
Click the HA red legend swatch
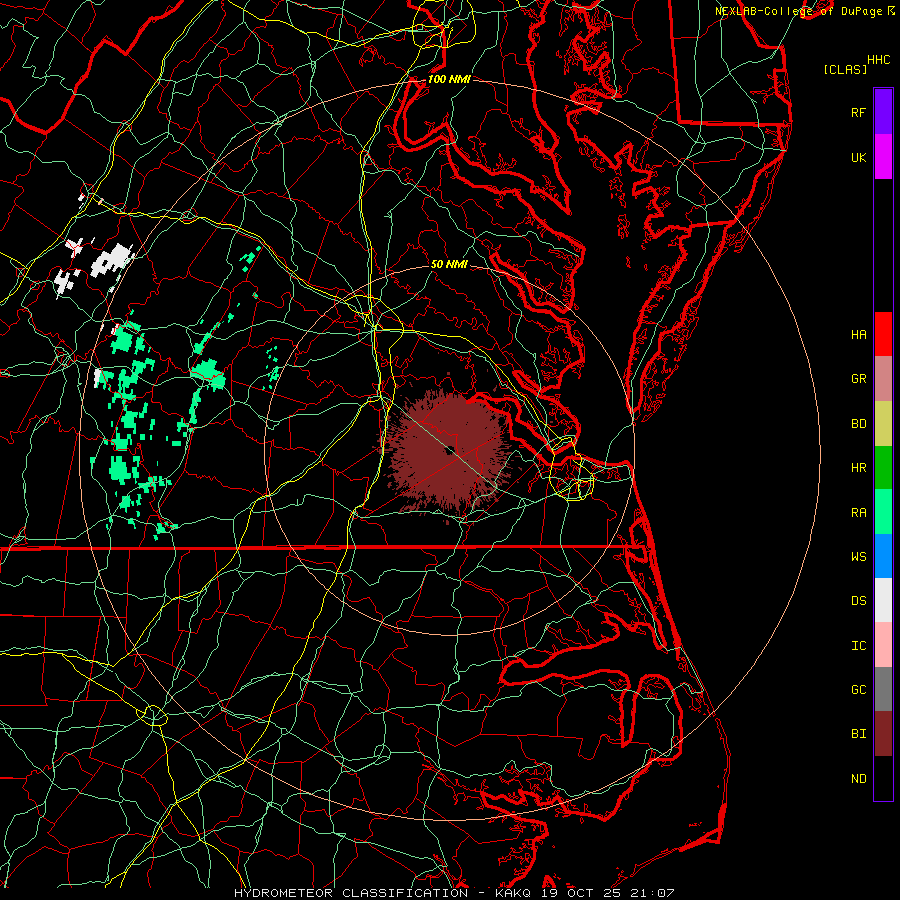[x=883, y=334]
